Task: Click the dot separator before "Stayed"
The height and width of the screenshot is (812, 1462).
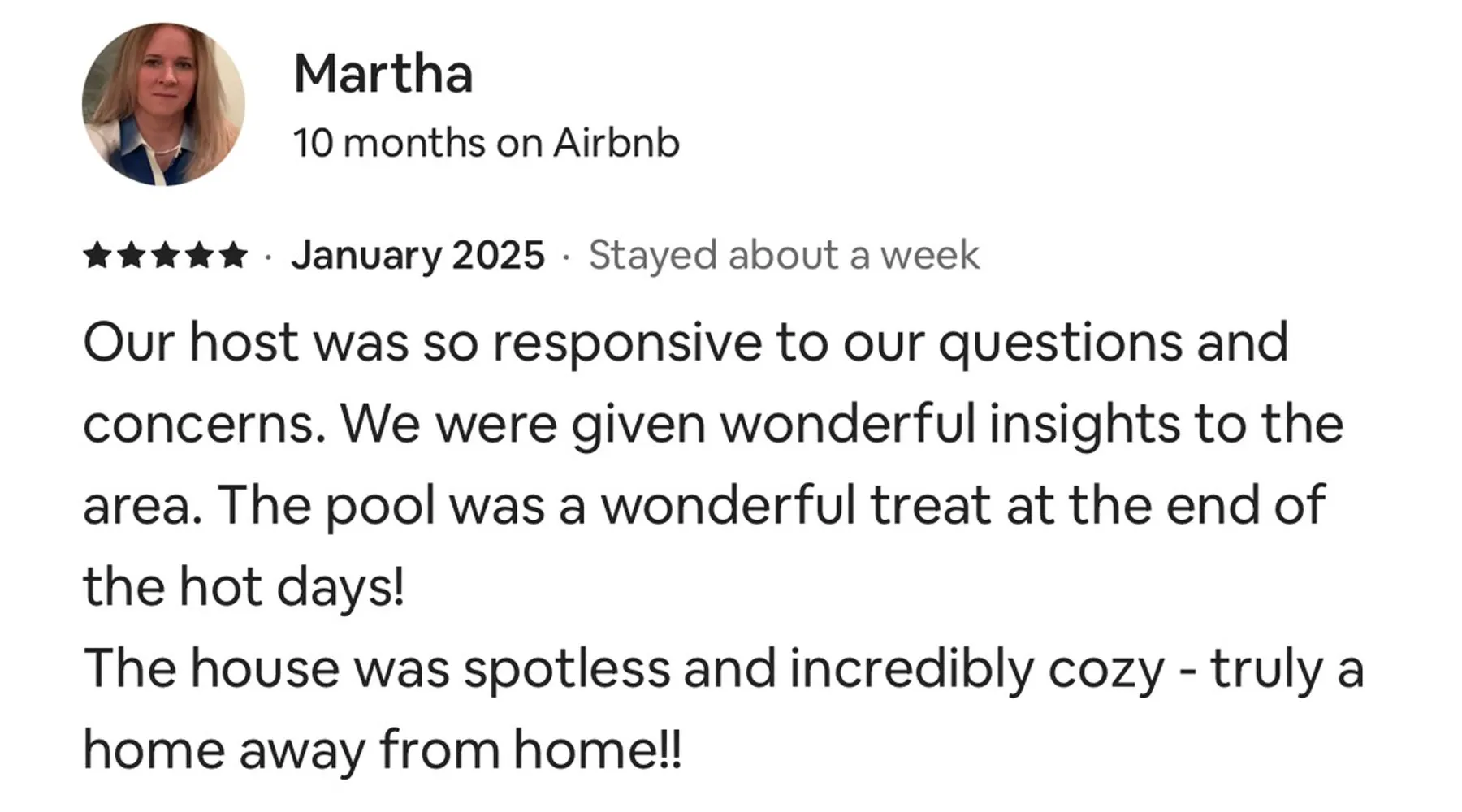Action: tap(566, 257)
